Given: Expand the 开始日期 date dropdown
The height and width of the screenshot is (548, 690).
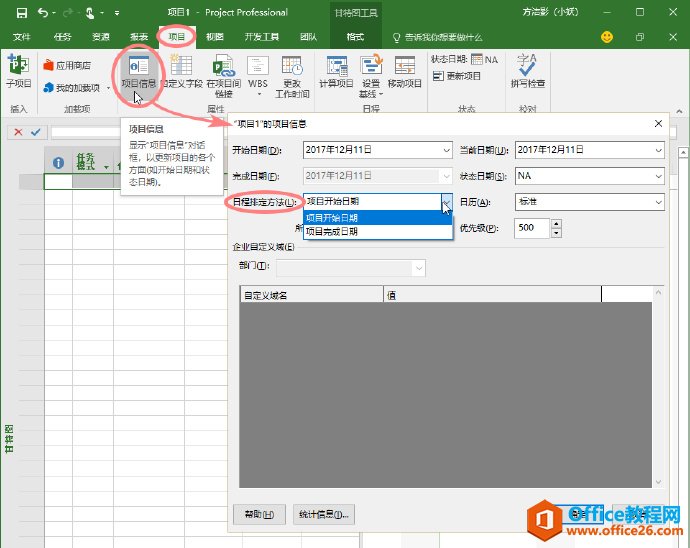Looking at the screenshot, I should 445,150.
